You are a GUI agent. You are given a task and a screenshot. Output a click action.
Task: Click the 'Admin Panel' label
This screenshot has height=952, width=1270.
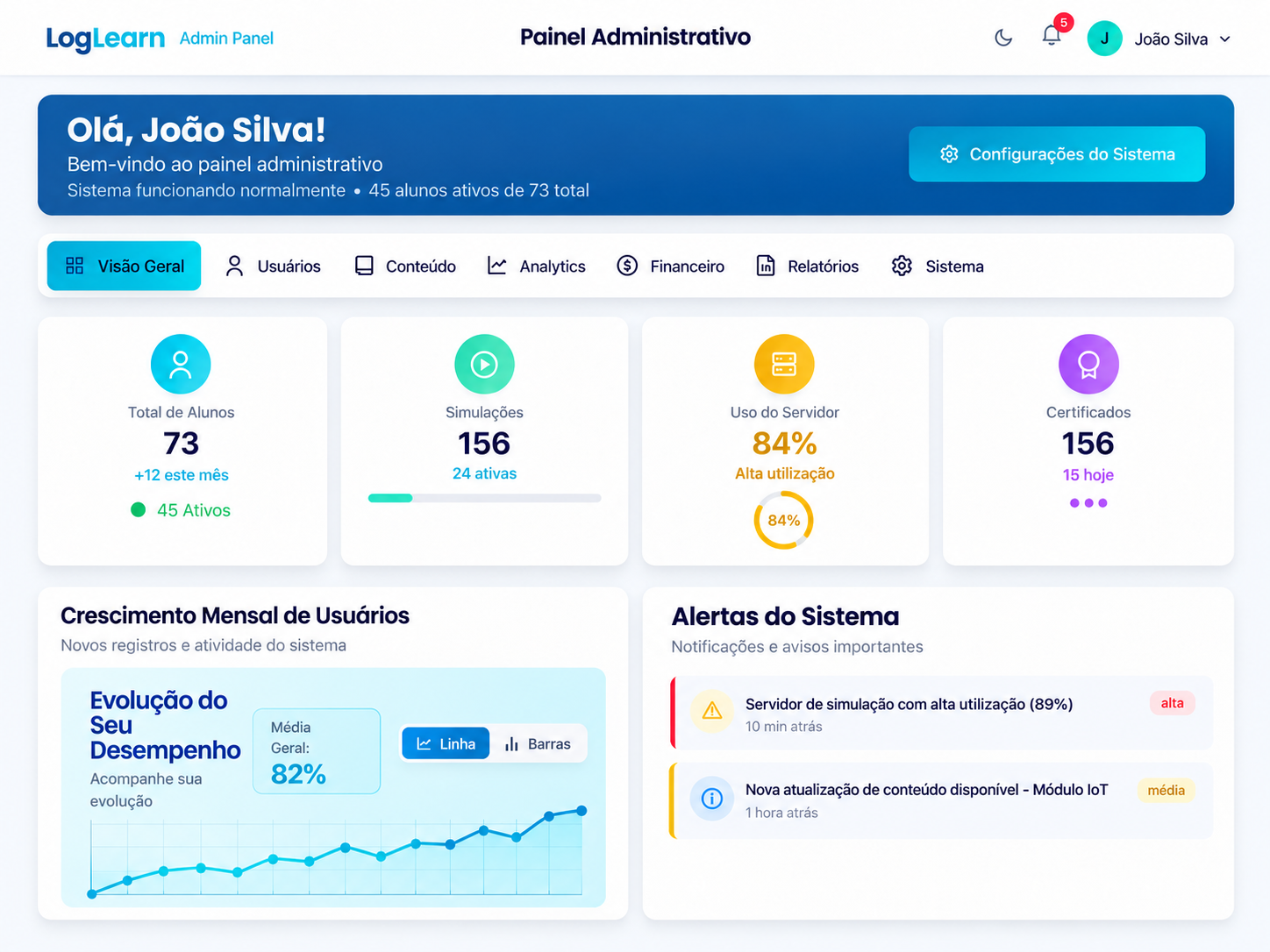coord(226,39)
